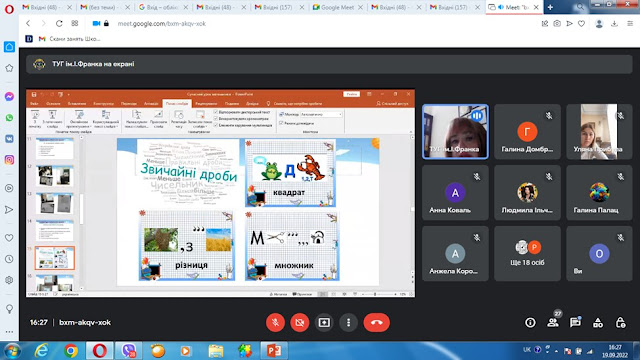Switch to '(без теми)' Gmail tab
The height and width of the screenshot is (360, 640).
[x=104, y=7]
